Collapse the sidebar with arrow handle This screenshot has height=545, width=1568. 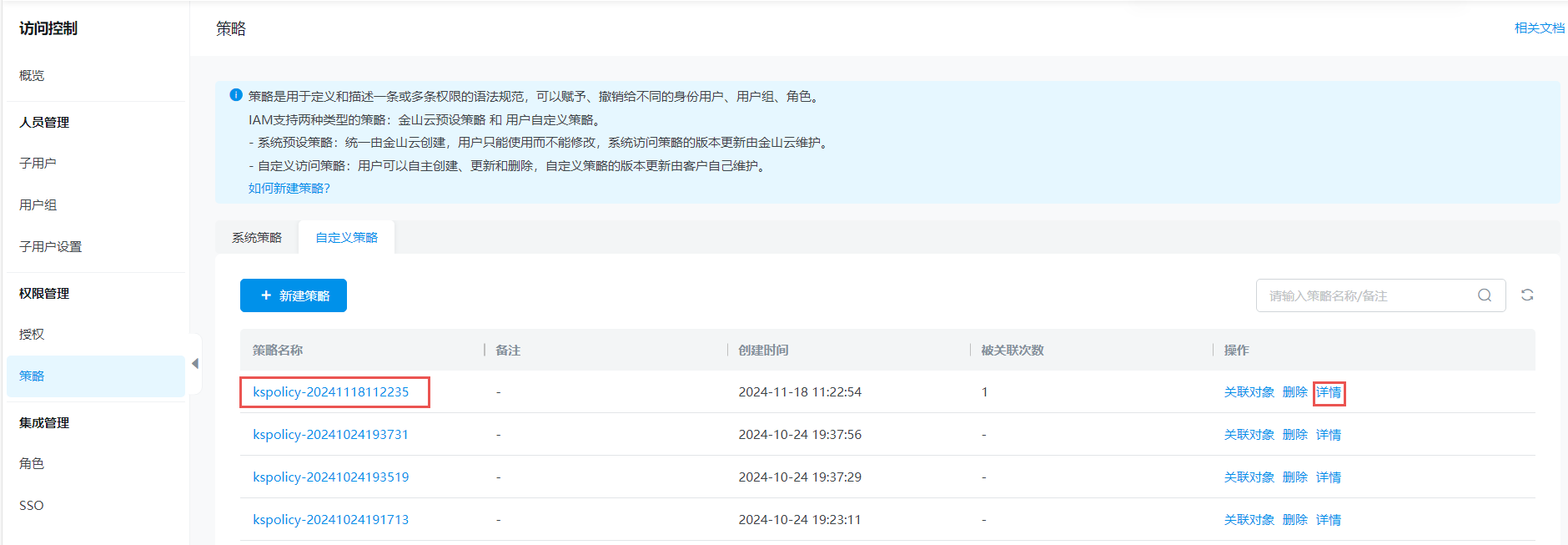[195, 364]
